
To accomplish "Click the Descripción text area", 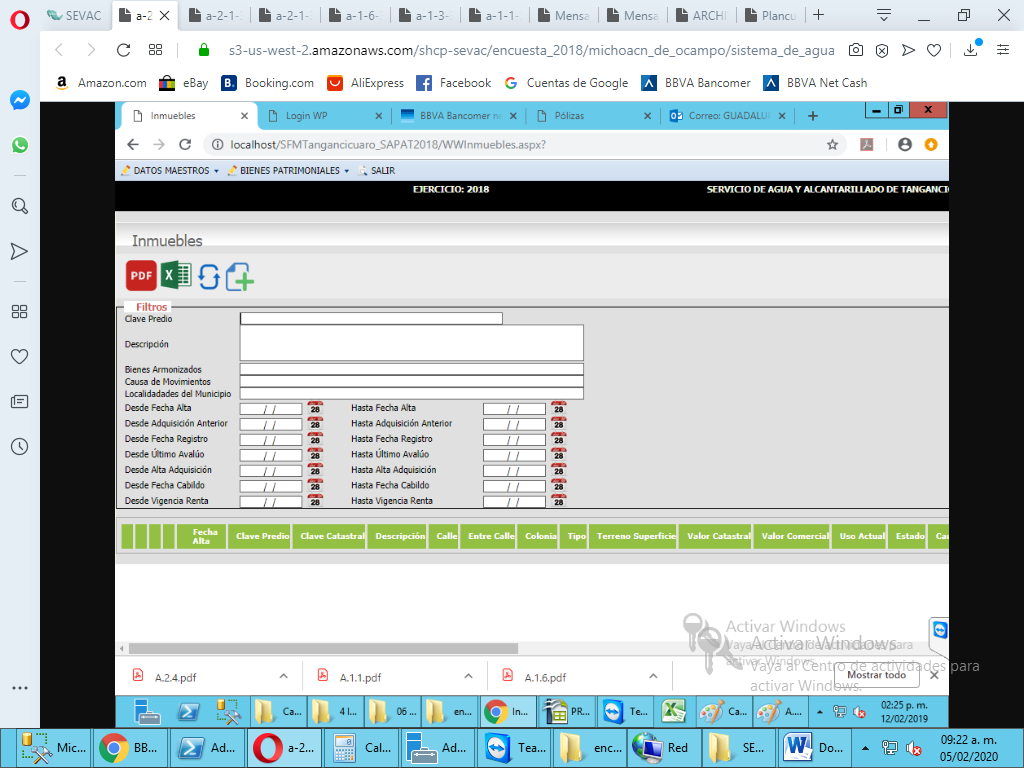I will click(x=411, y=343).
